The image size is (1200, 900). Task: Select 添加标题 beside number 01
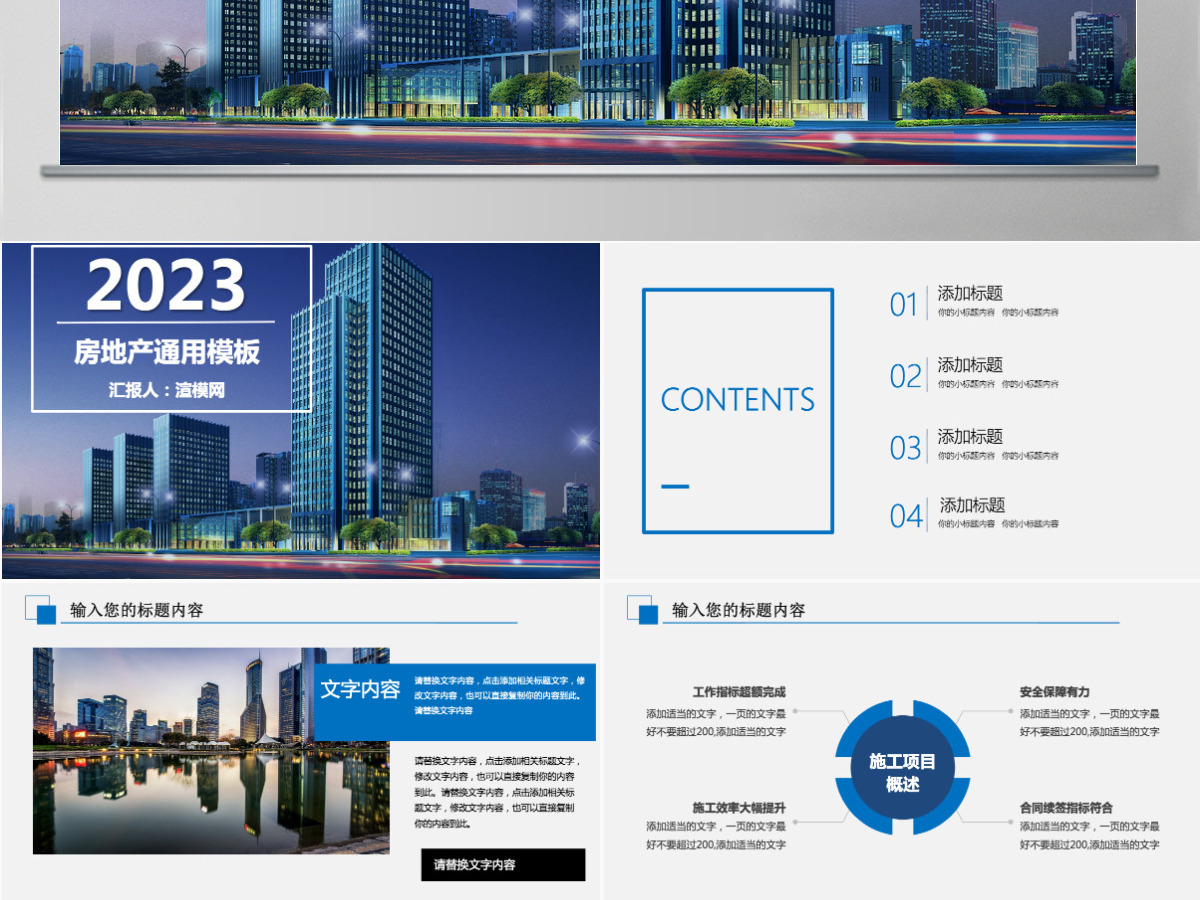point(970,294)
